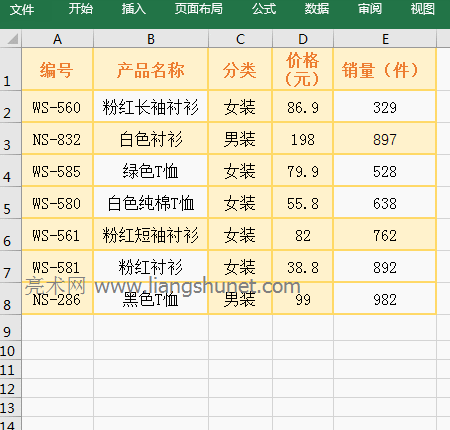
Task: Open the 公式 ribbon tab
Action: (x=264, y=9)
